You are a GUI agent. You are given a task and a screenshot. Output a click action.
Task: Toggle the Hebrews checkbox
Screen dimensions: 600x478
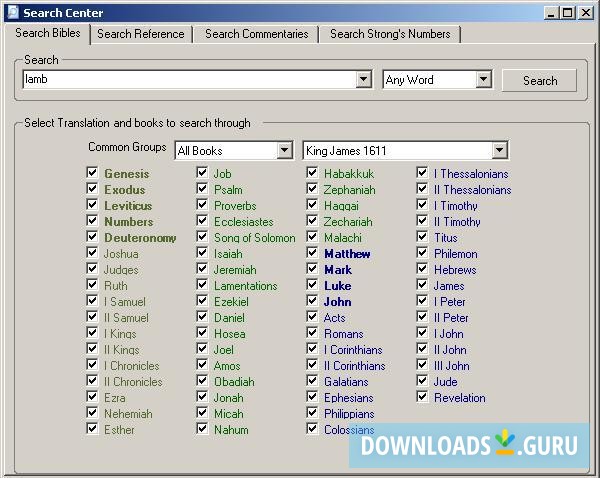pos(422,269)
